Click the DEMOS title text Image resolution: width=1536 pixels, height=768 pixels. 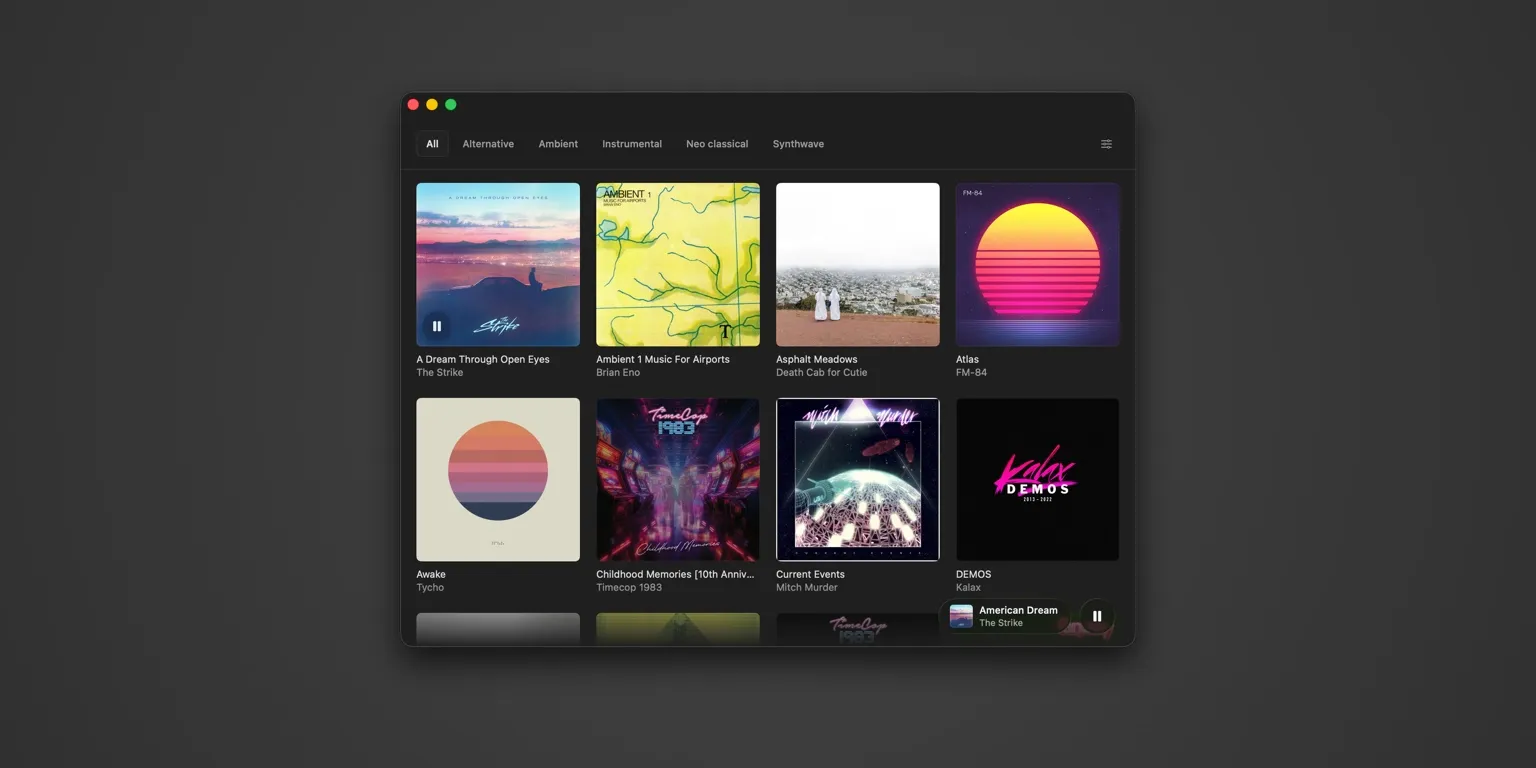tap(974, 574)
